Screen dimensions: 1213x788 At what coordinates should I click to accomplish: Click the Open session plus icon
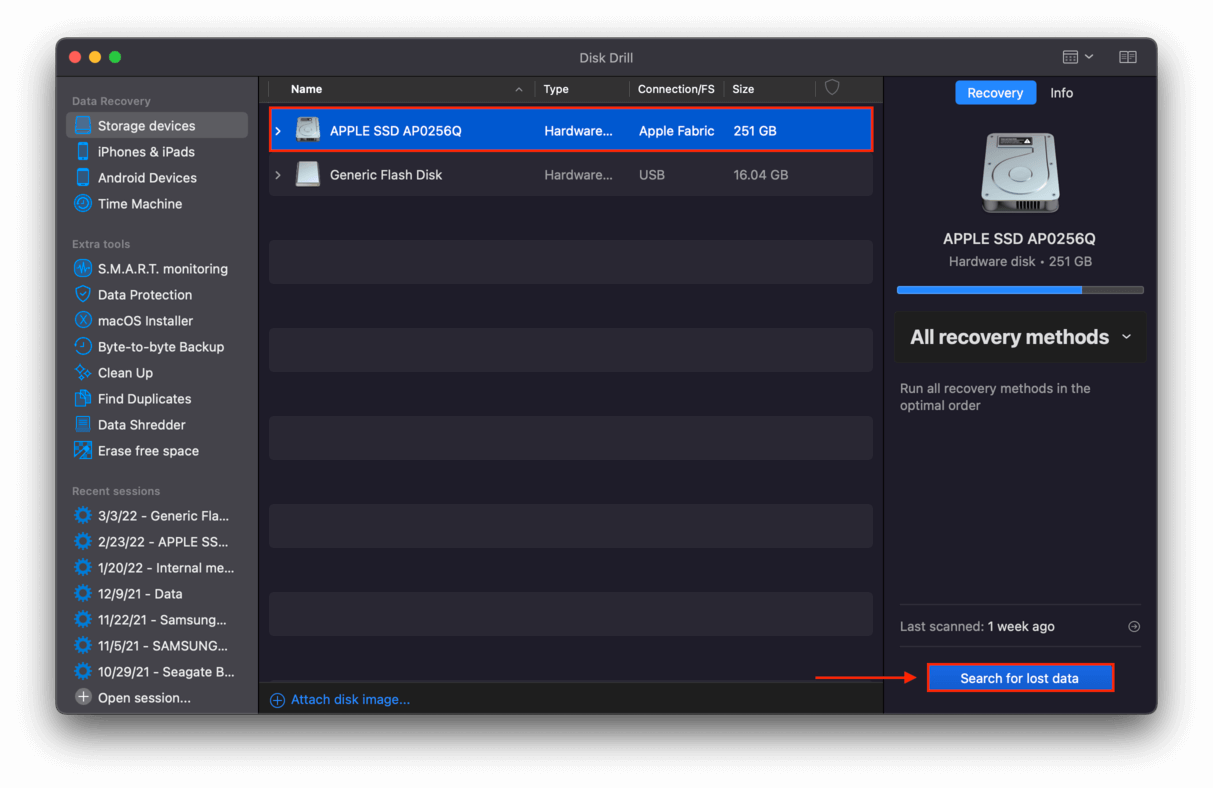83,698
